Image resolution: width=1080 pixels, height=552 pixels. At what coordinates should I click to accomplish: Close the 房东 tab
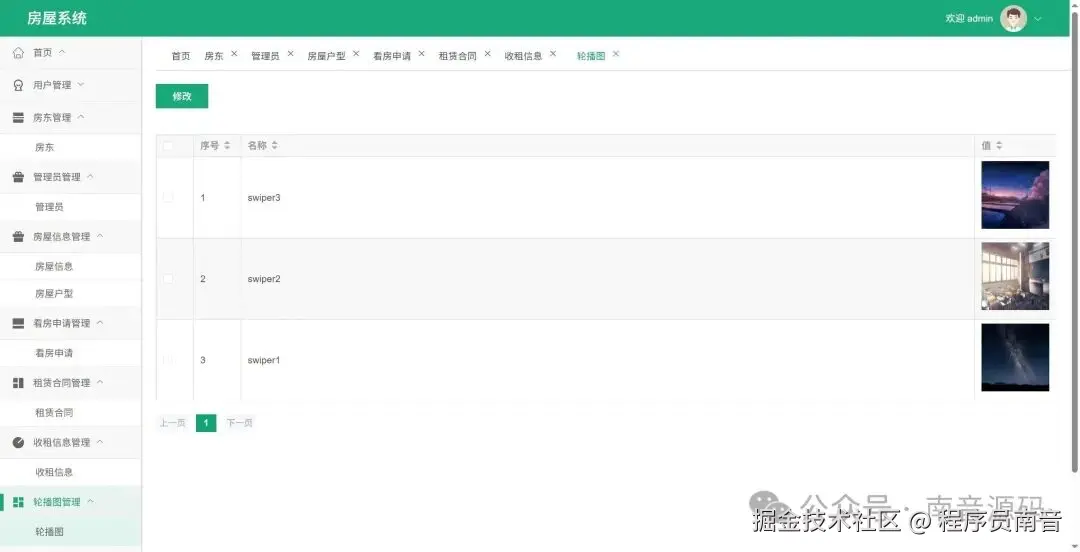[234, 53]
